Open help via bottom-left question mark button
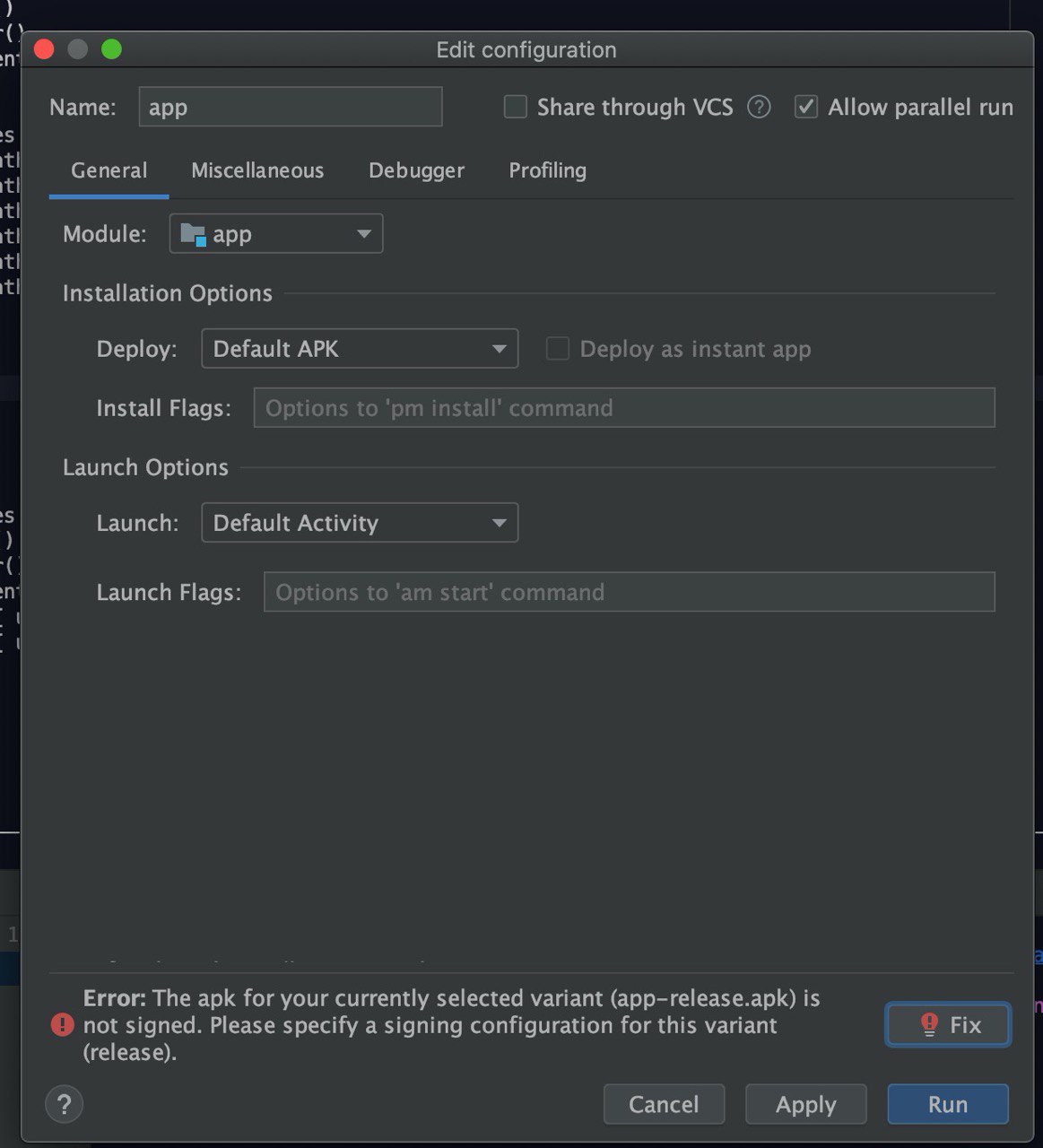Image resolution: width=1043 pixels, height=1148 pixels. pos(64,1104)
